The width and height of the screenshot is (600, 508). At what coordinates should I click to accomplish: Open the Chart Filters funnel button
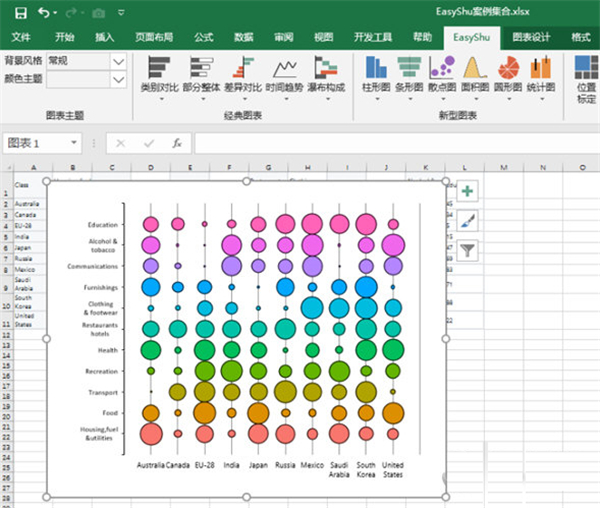[x=468, y=251]
